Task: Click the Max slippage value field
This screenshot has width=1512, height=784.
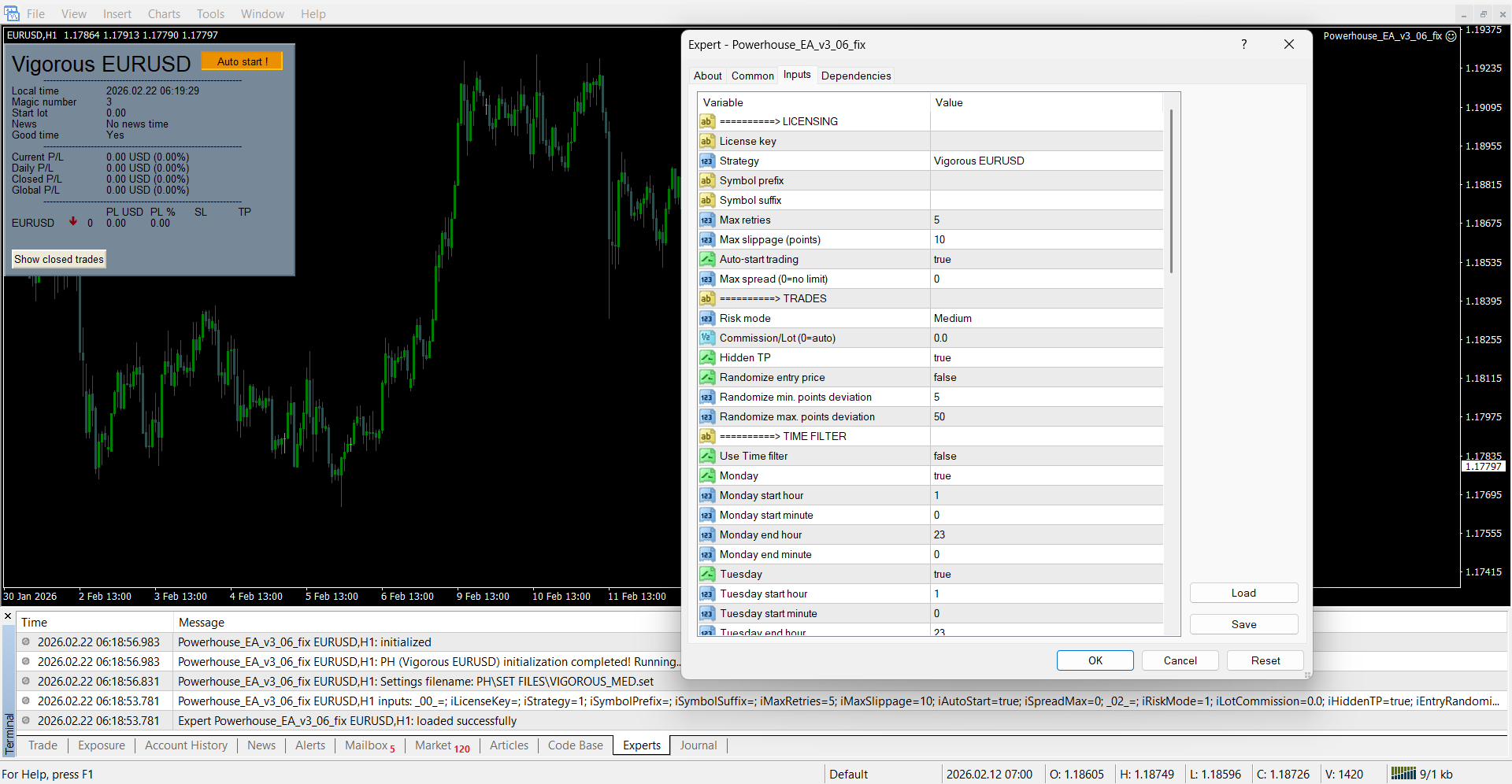Action: pyautogui.click(x=1046, y=240)
